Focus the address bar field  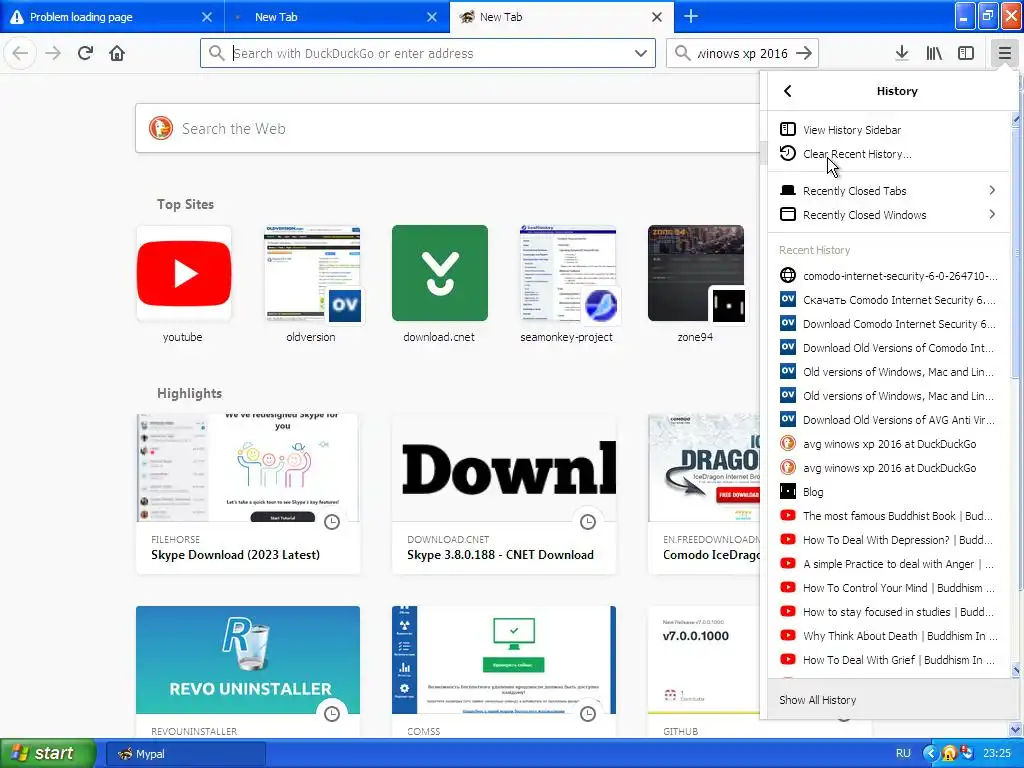pyautogui.click(x=428, y=53)
